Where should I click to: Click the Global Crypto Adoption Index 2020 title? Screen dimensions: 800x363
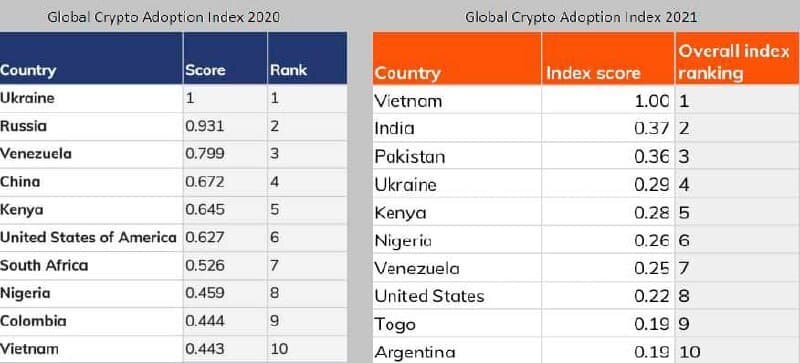click(164, 17)
